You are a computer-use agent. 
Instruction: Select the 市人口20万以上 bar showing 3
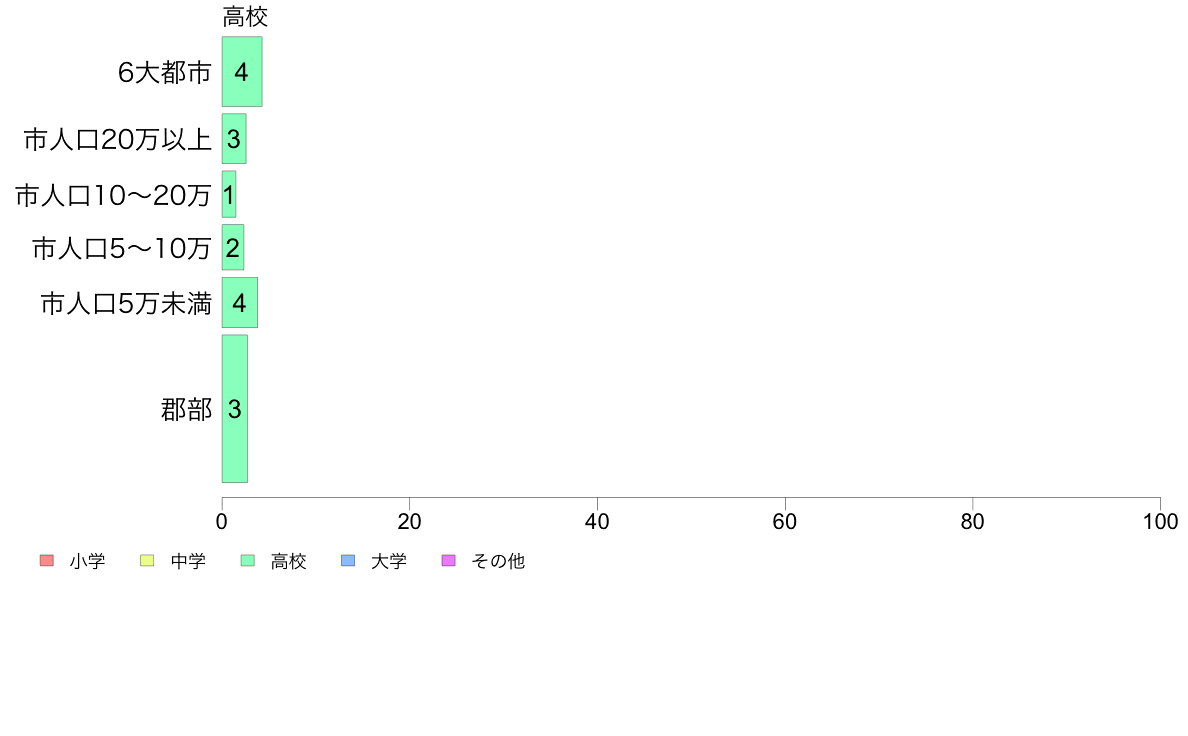tap(234, 139)
